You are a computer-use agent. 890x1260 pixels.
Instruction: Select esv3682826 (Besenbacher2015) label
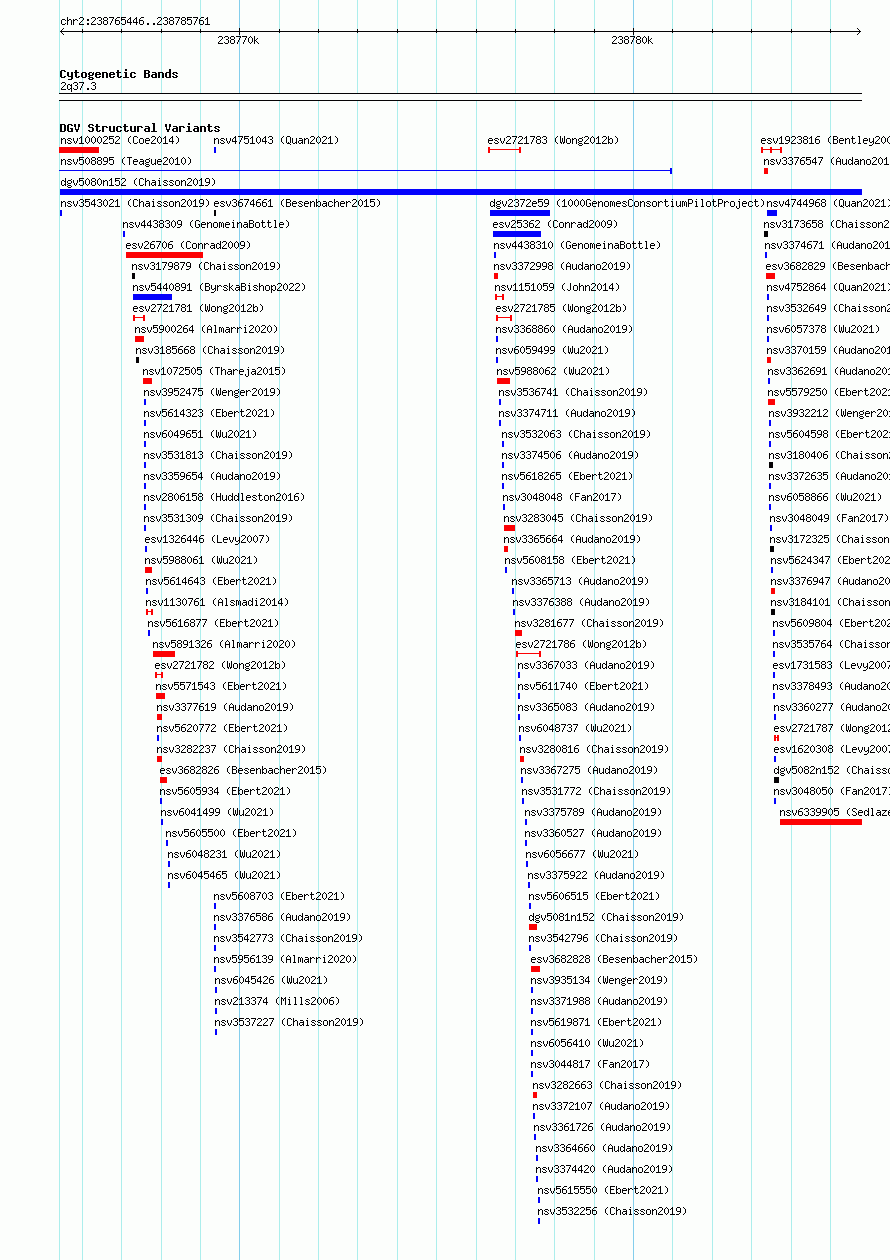coord(244,771)
